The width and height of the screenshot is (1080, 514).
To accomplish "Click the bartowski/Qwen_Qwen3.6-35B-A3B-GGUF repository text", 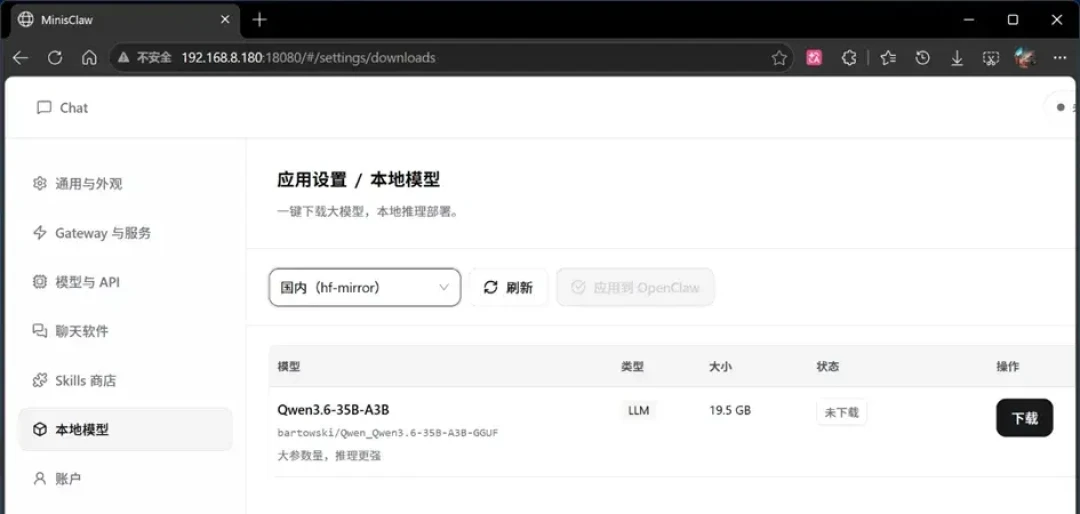I will click(x=388, y=433).
